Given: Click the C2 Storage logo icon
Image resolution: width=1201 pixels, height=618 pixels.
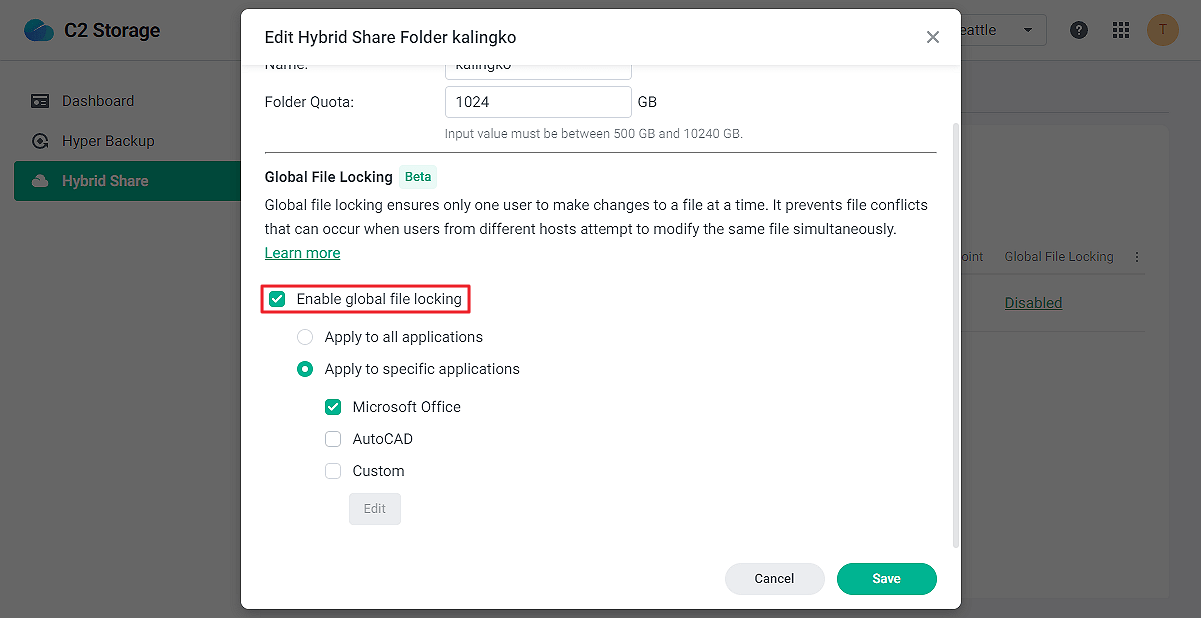Looking at the screenshot, I should click(x=38, y=30).
